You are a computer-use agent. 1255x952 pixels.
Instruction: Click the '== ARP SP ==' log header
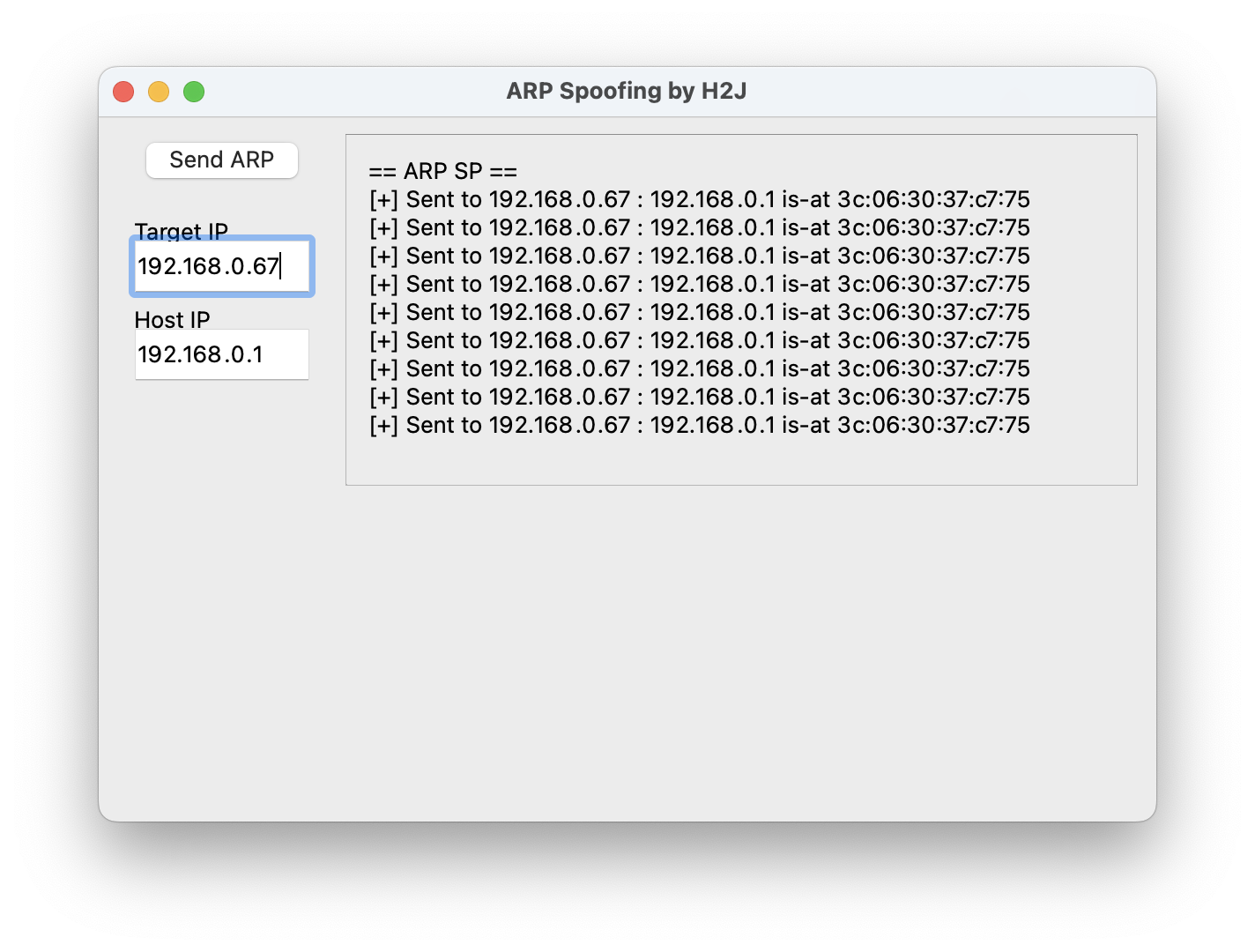[x=443, y=171]
